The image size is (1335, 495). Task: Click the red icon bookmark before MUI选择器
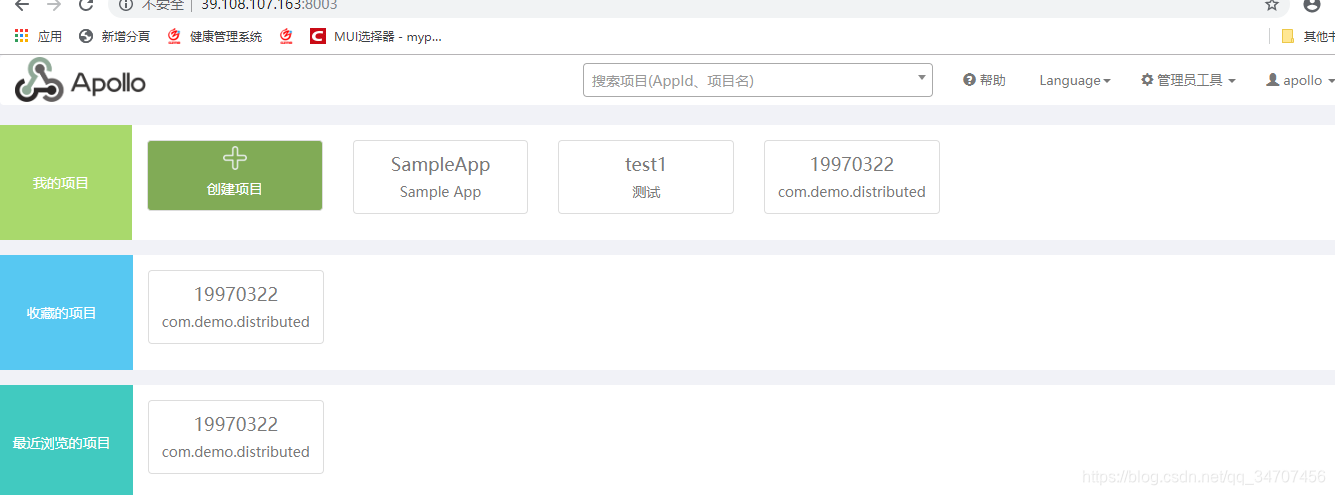tap(287, 36)
